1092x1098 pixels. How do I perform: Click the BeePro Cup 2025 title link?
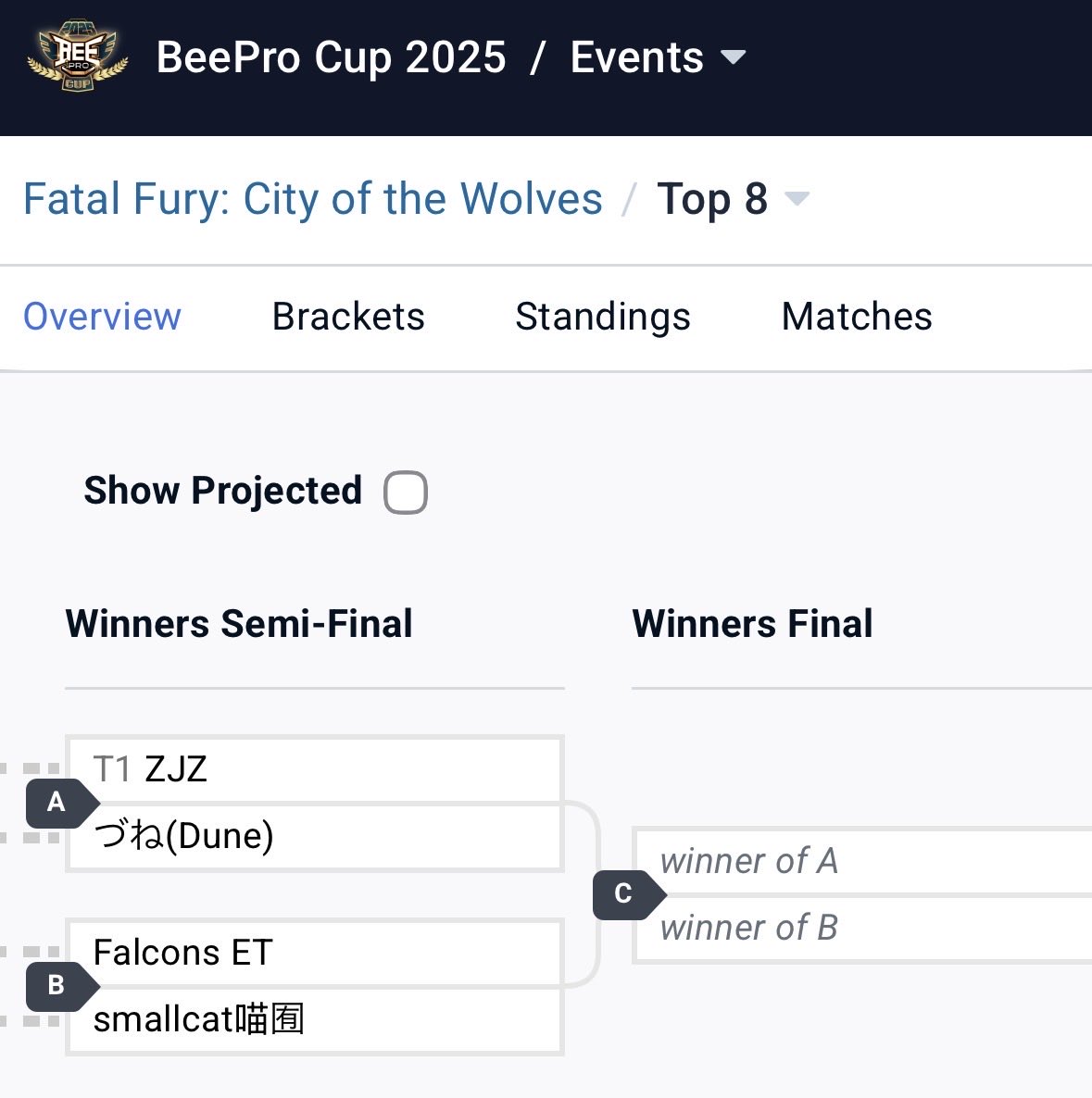(331, 57)
